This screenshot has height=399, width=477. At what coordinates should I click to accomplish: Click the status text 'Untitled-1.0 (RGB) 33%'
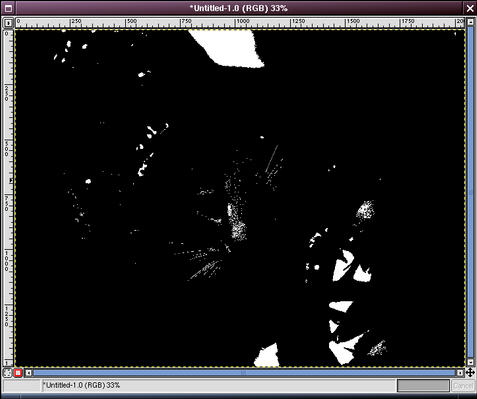(x=81, y=385)
